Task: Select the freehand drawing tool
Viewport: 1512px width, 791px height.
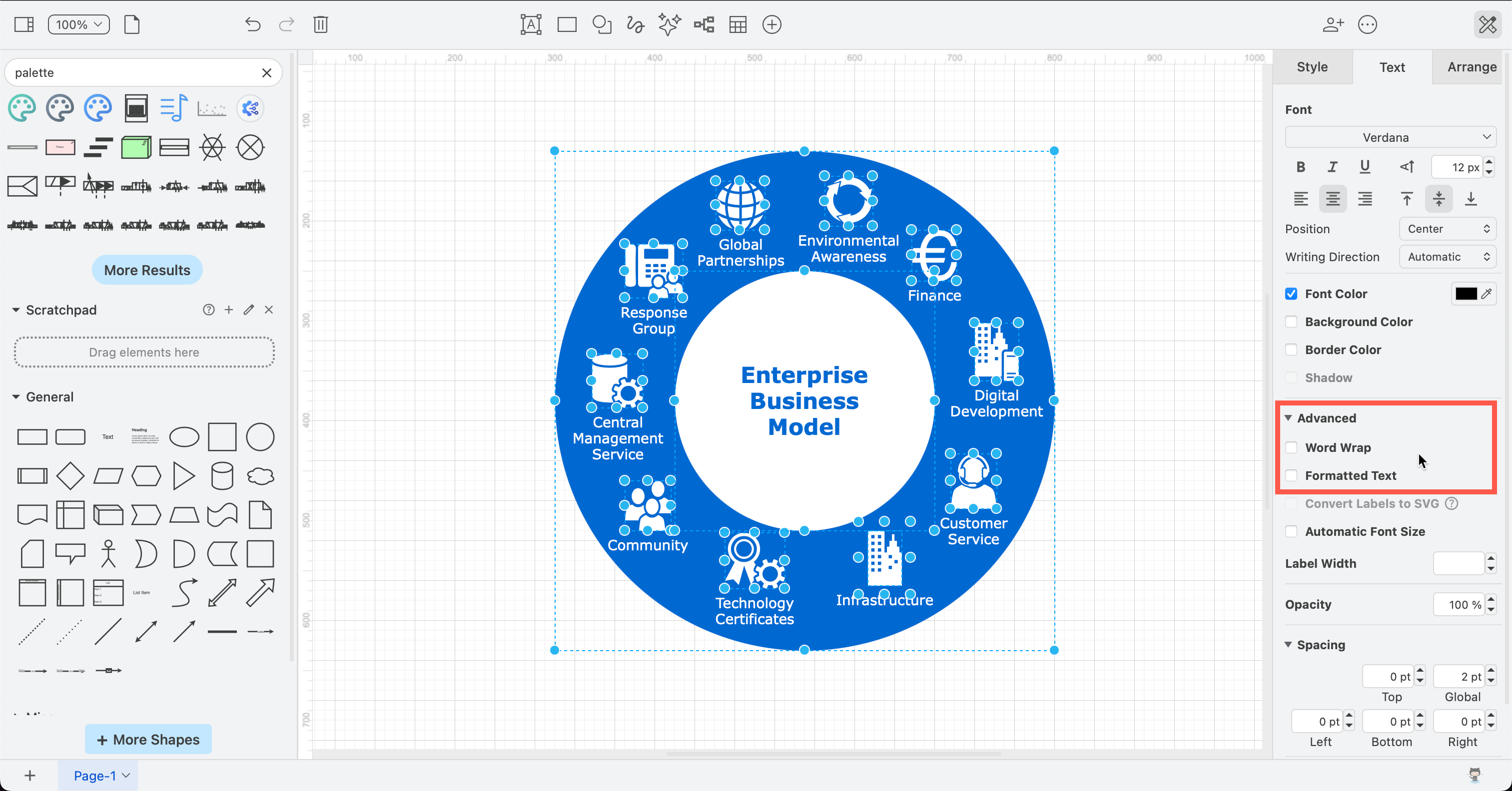Action: [x=635, y=24]
